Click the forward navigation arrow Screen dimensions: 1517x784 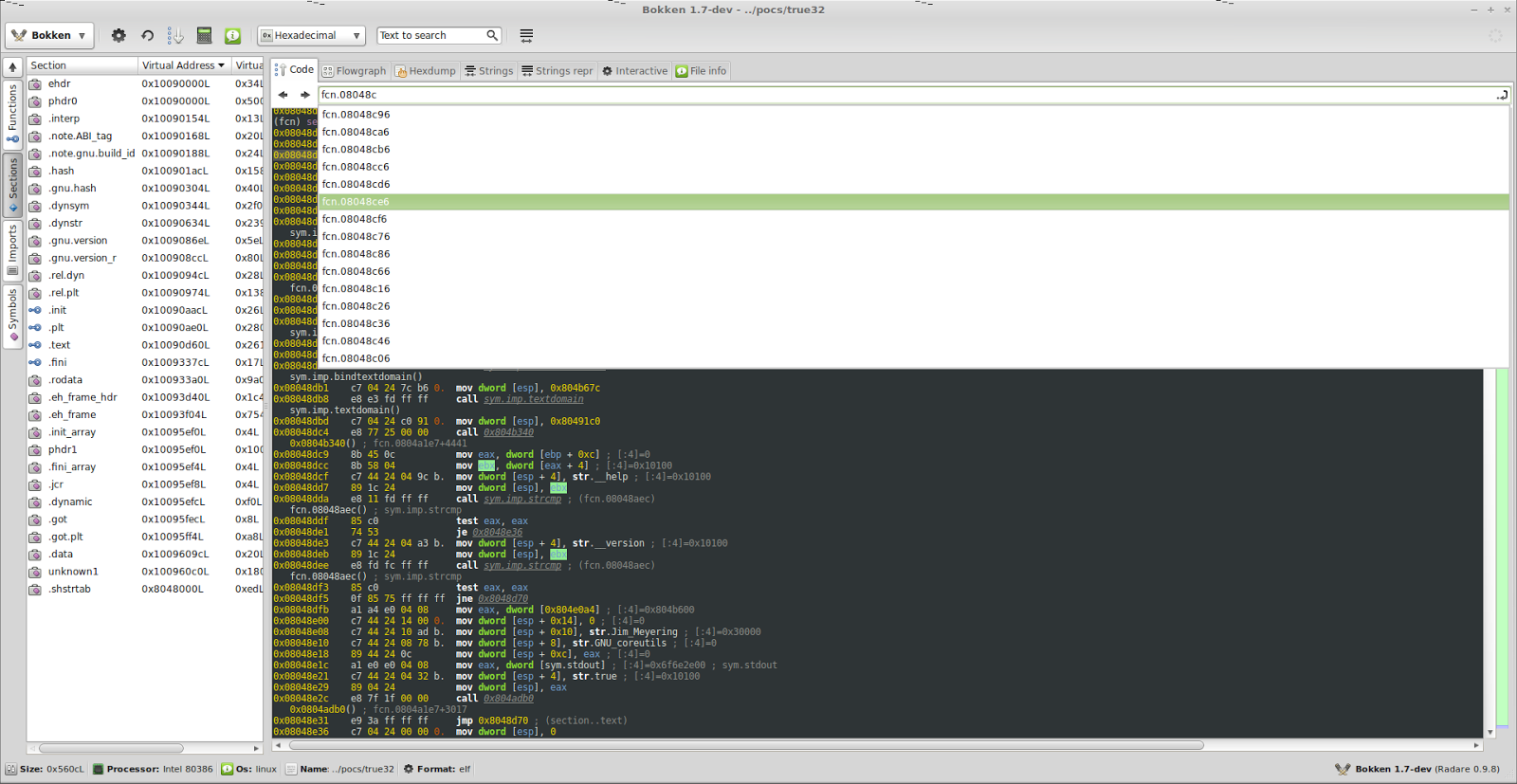tap(304, 95)
